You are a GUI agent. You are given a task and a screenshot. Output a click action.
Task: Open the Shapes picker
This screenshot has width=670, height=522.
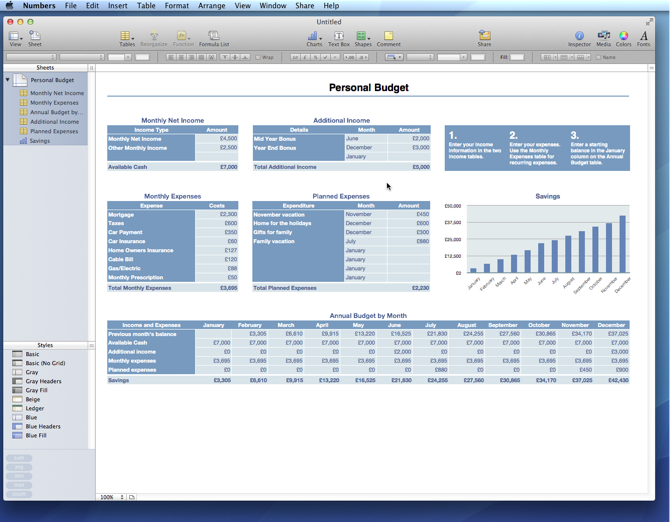pyautogui.click(x=363, y=38)
